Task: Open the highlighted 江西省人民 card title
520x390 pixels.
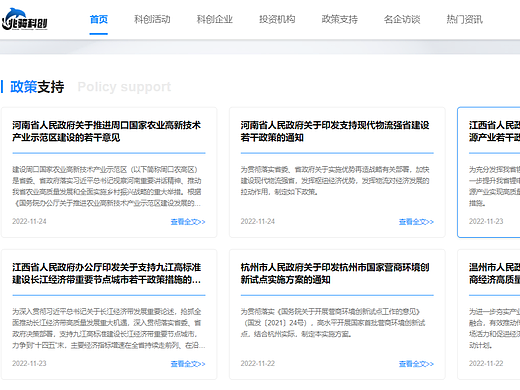Action: tap(494, 131)
